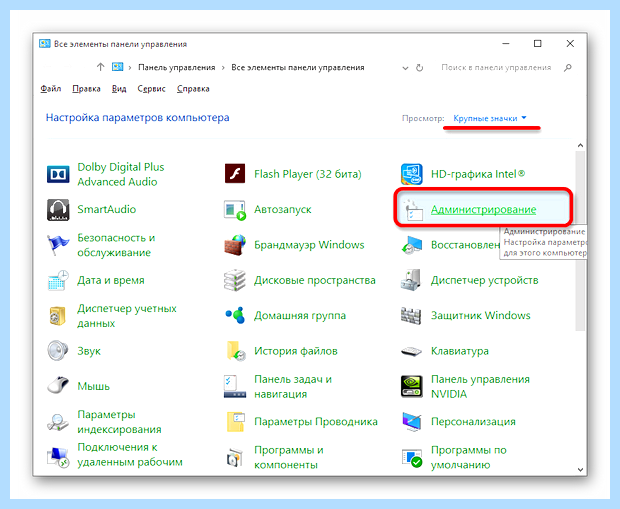Screen dimensions: 620x509
Task: Open the Default programs icon
Action: tap(412, 458)
